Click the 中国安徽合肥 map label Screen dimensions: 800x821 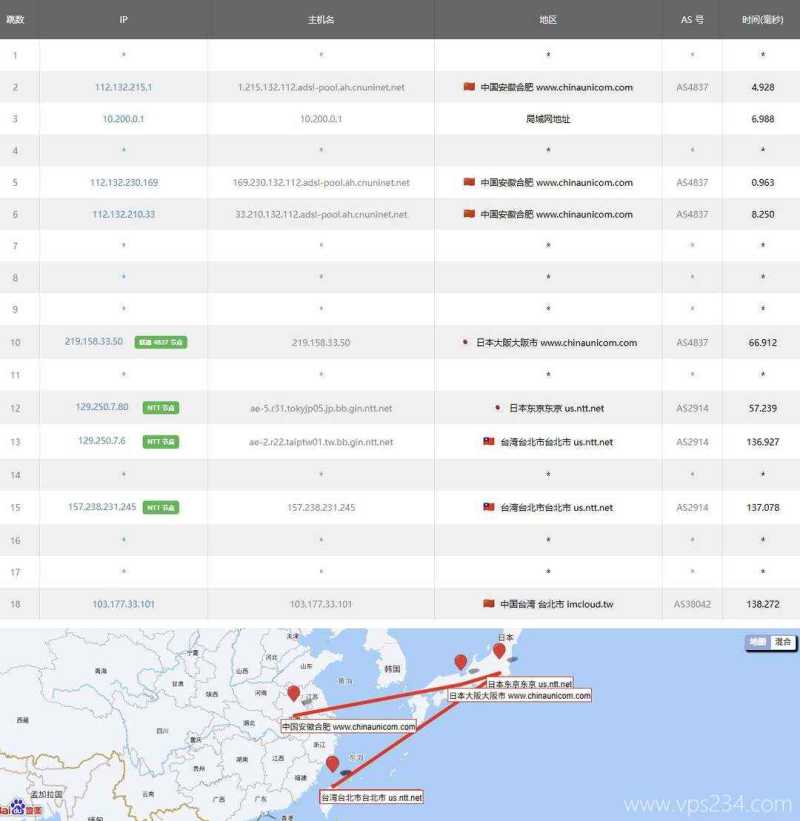pyautogui.click(x=347, y=726)
